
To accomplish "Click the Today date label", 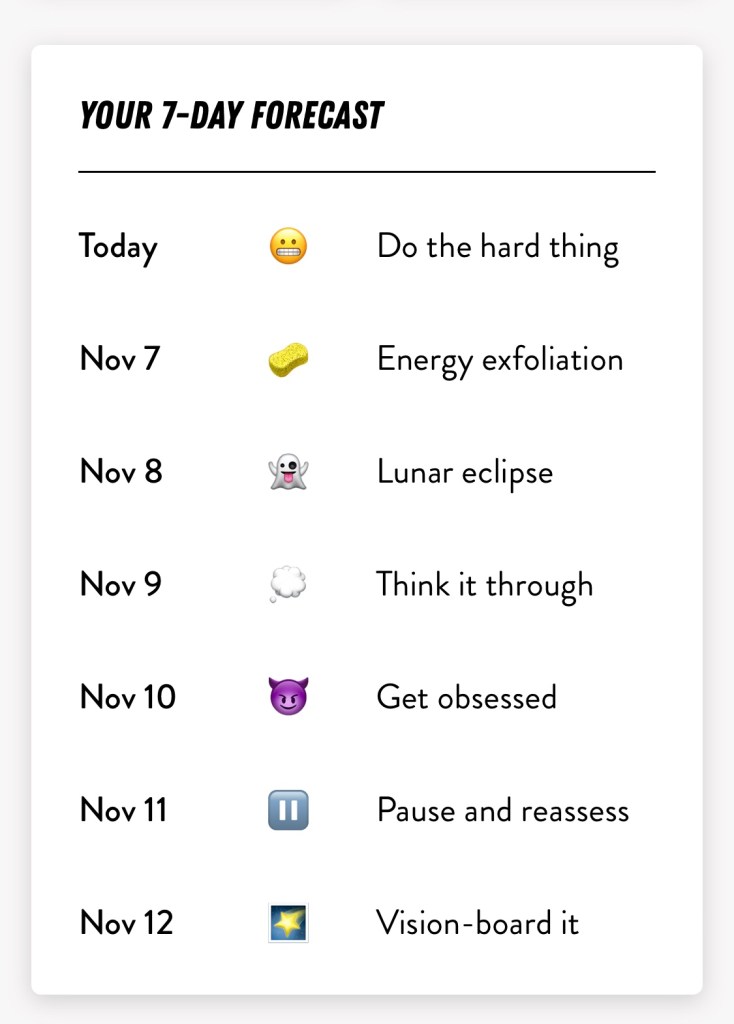I will click(118, 247).
